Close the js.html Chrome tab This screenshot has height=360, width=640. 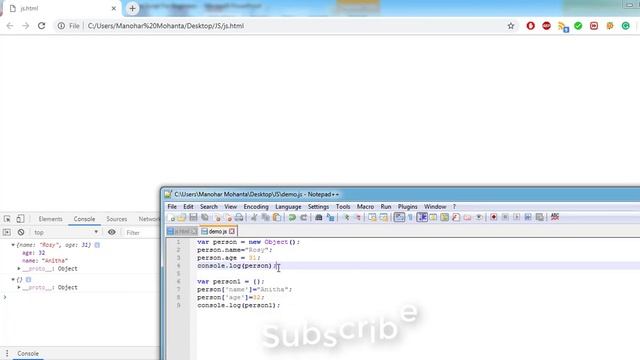[113, 8]
